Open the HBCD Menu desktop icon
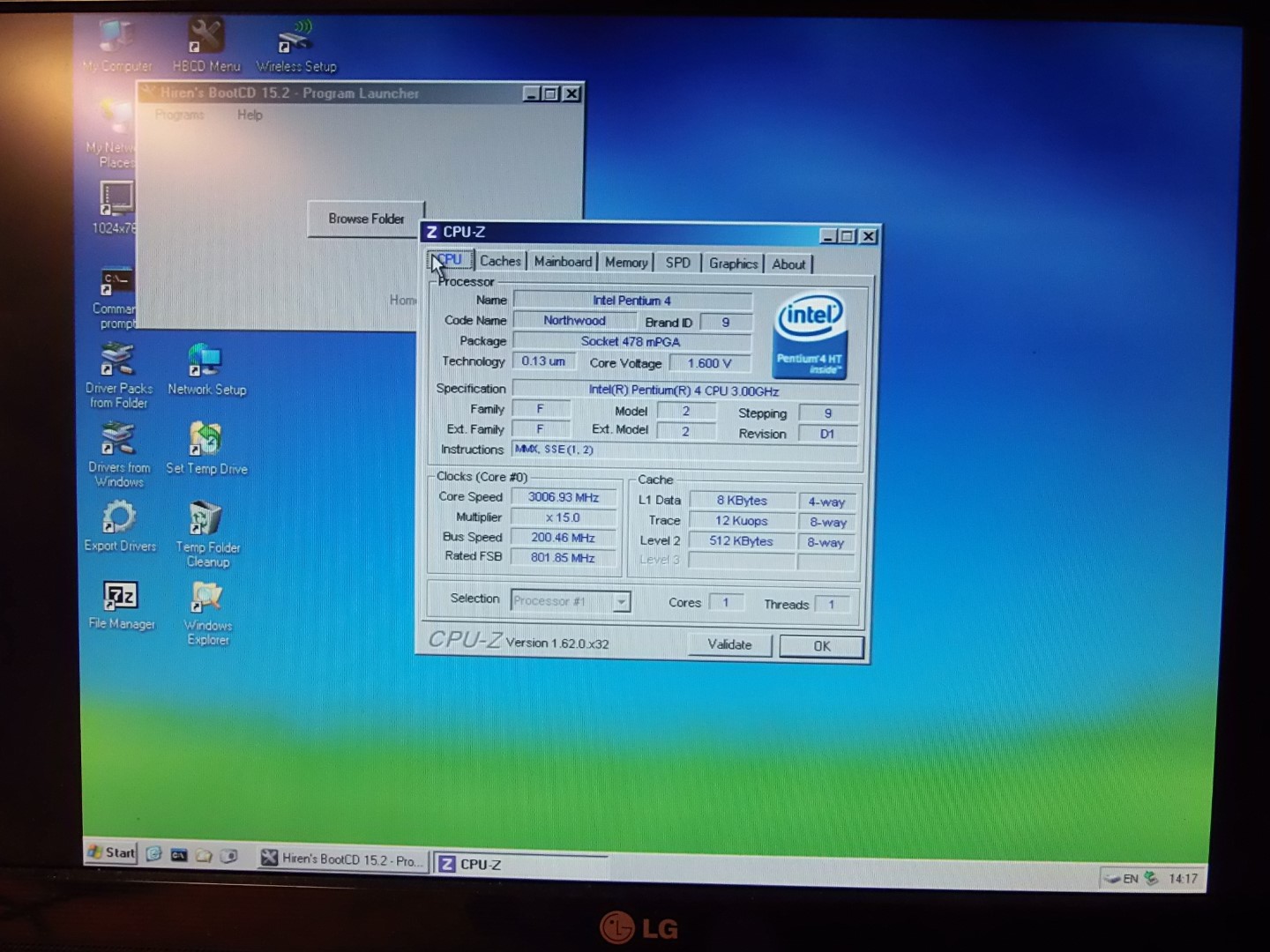The width and height of the screenshot is (1270, 952). click(206, 44)
